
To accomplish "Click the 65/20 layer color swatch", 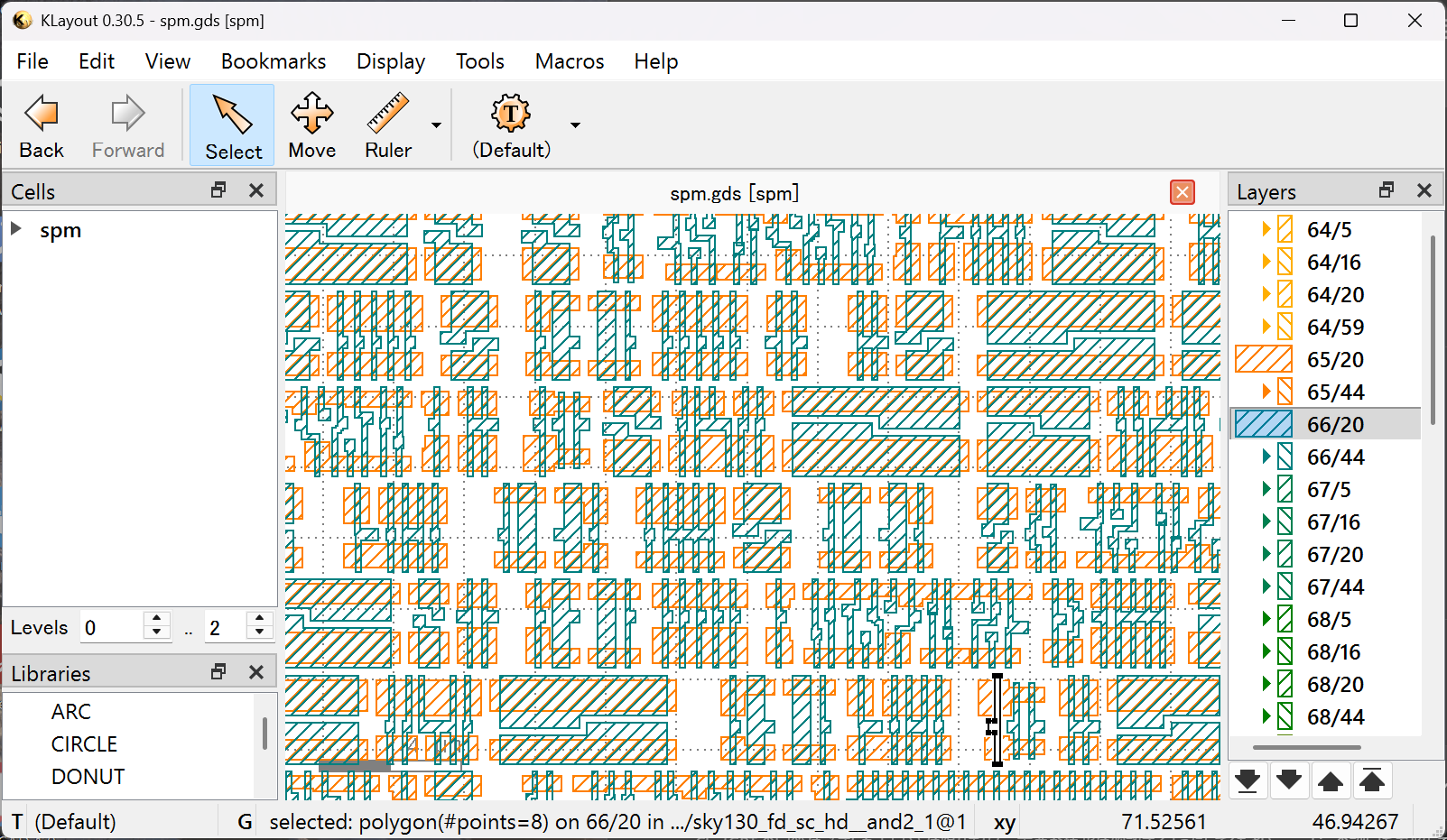I will pyautogui.click(x=1264, y=359).
